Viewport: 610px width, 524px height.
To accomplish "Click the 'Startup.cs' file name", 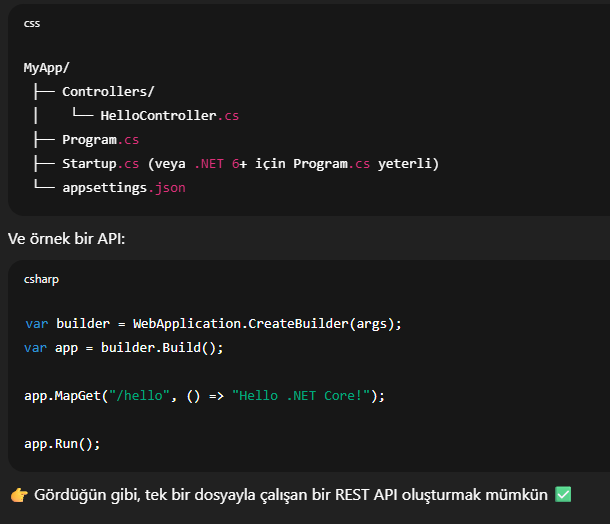I will coord(100,163).
